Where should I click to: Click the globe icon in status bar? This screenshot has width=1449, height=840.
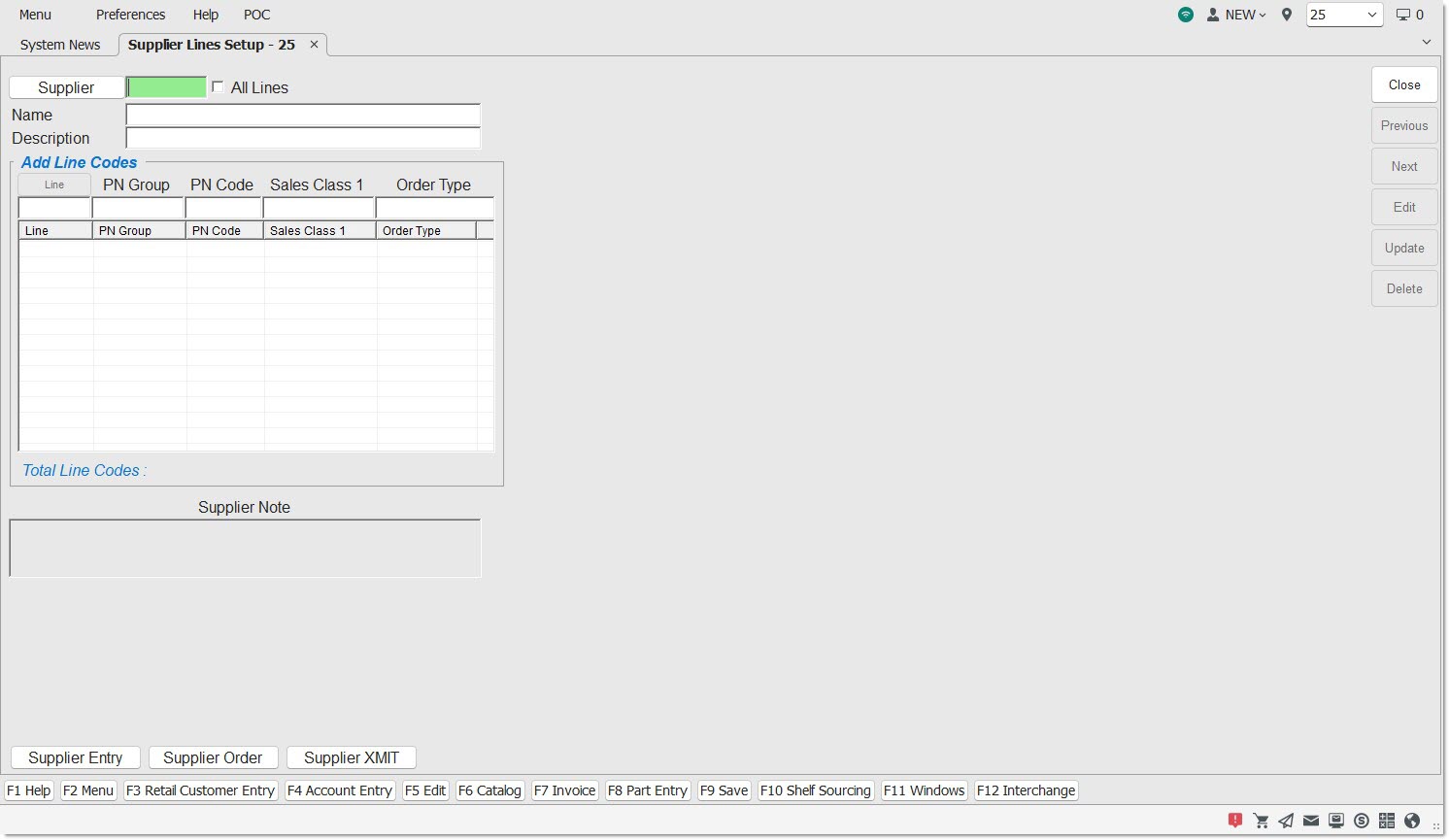coord(1412,821)
